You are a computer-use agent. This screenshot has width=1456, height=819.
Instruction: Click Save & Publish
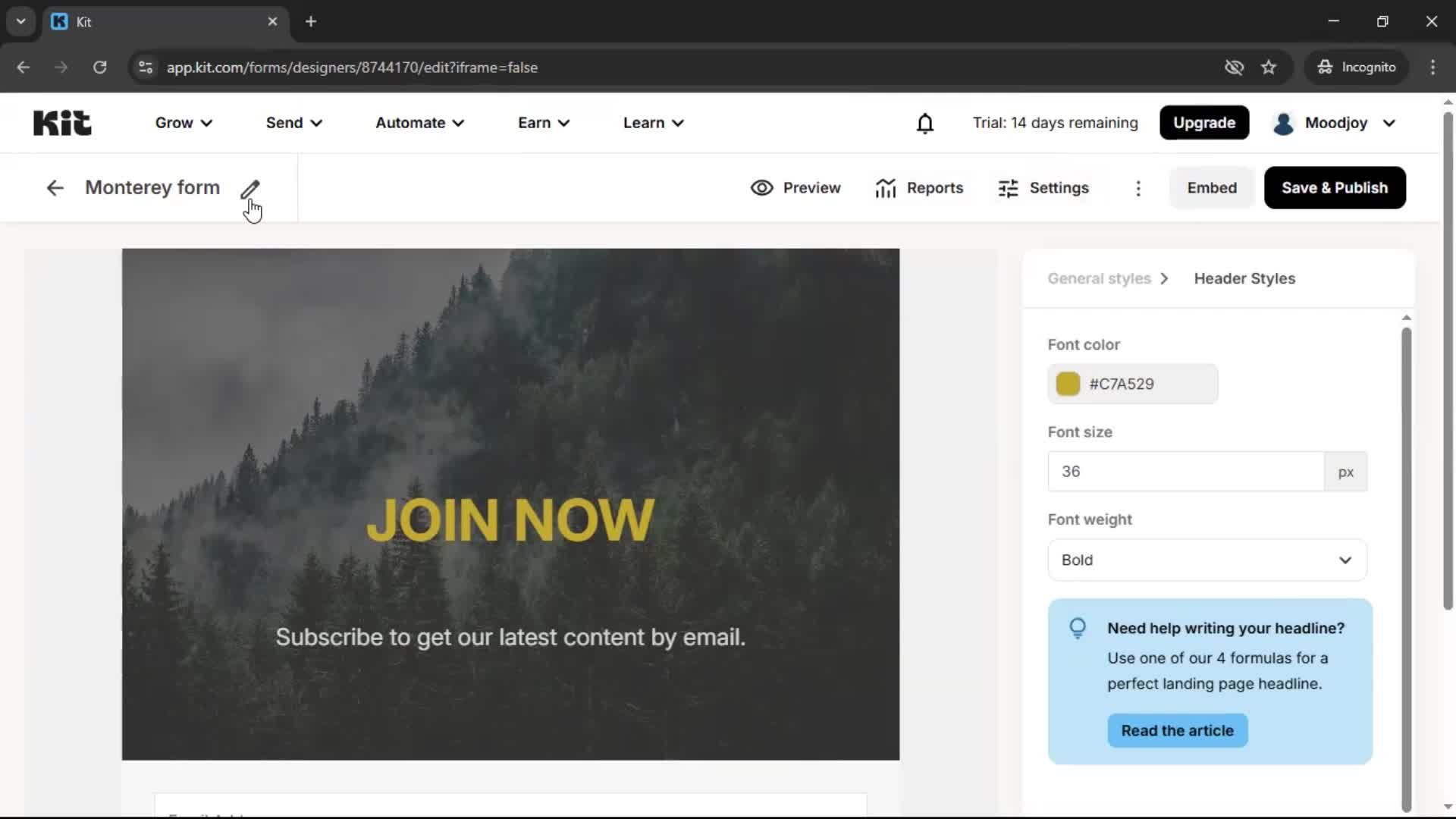(1335, 187)
